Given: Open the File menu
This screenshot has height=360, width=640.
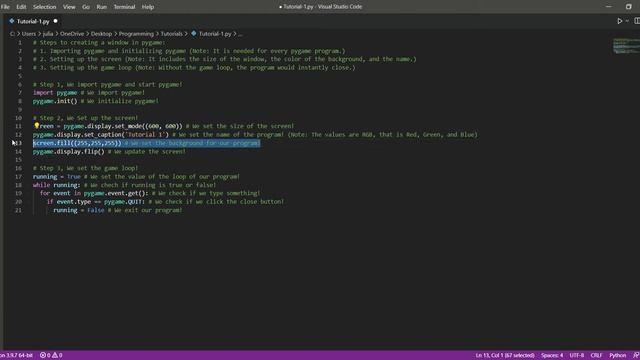Looking at the screenshot, I should tap(5, 7).
